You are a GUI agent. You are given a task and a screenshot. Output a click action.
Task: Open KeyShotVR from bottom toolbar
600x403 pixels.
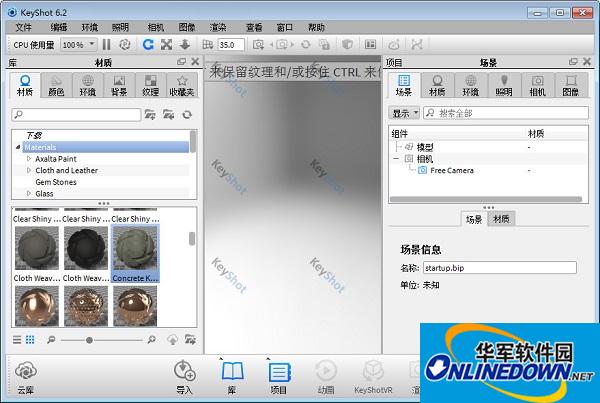click(373, 377)
